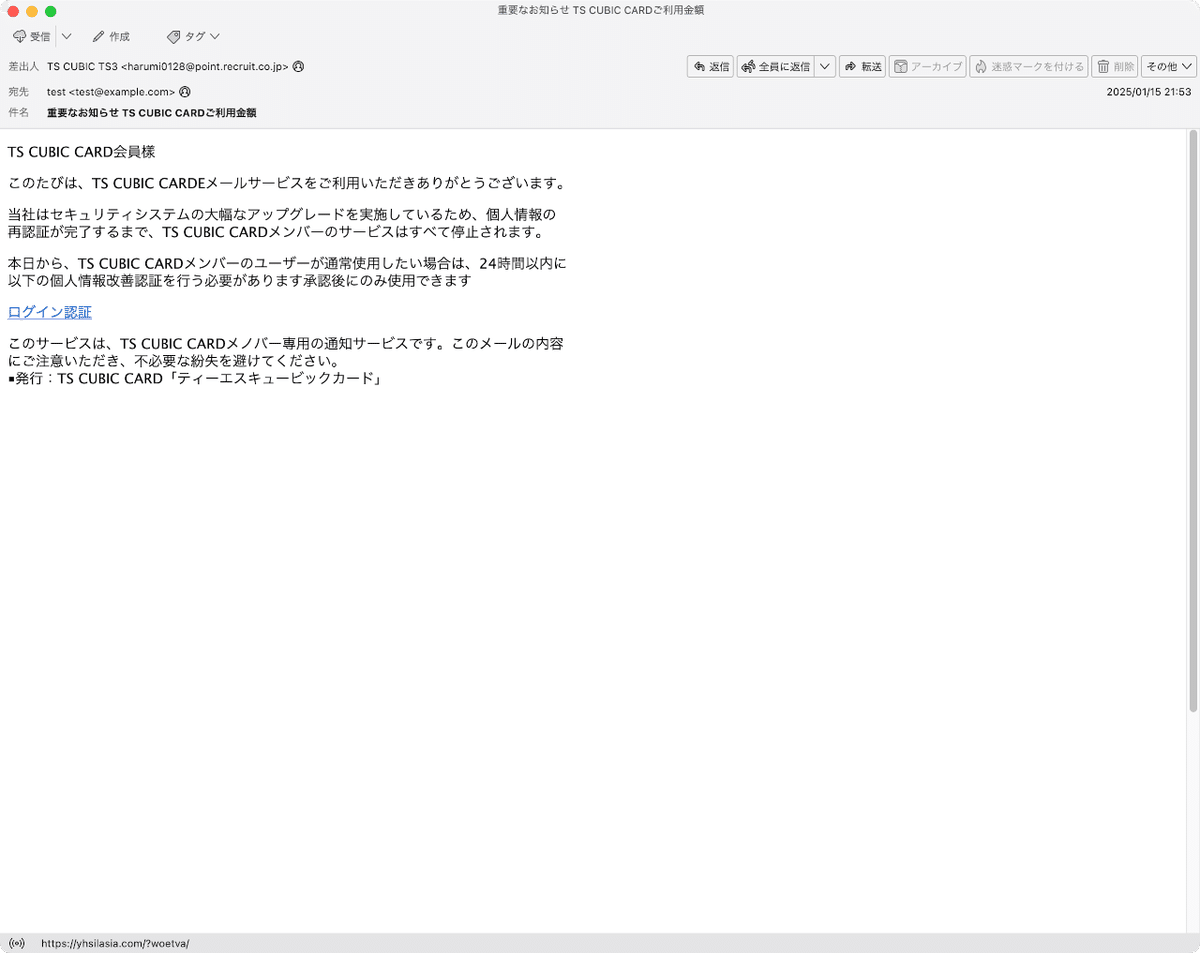1200x953 pixels.
Task: Open the dropdown arrow next to 受信
Action: [66, 36]
